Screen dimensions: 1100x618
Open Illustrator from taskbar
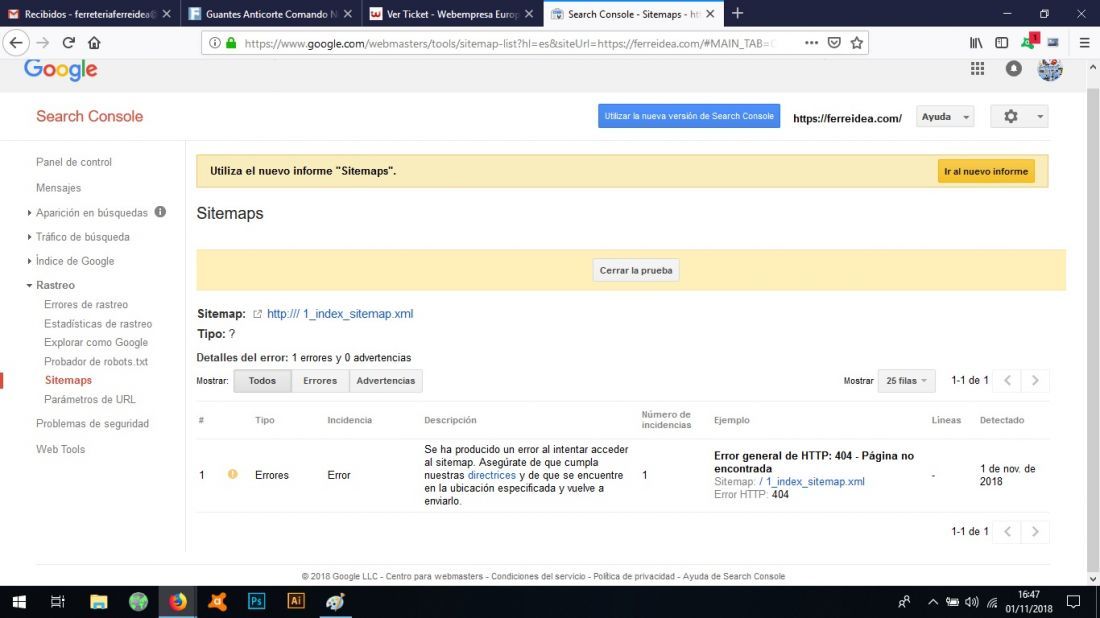coord(295,602)
